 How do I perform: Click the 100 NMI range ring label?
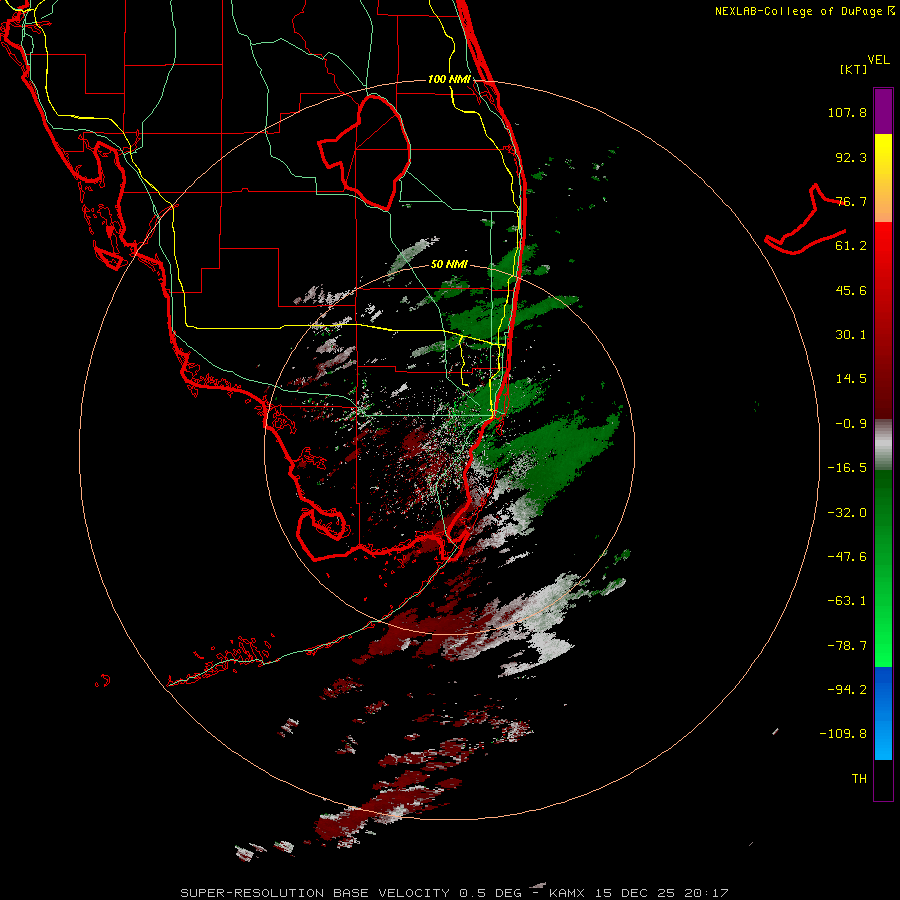[449, 79]
